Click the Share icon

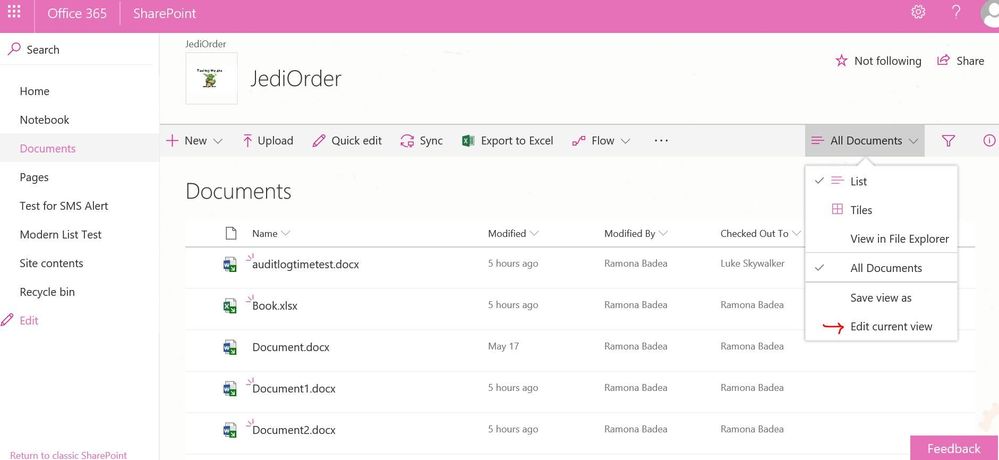[943, 61]
